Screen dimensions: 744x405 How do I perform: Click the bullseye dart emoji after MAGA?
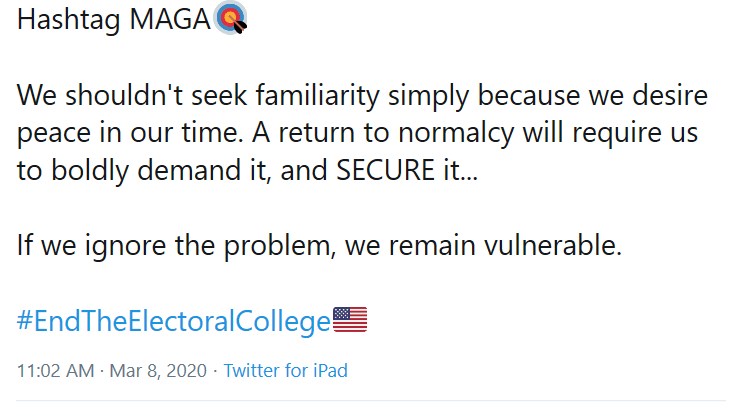[230, 21]
